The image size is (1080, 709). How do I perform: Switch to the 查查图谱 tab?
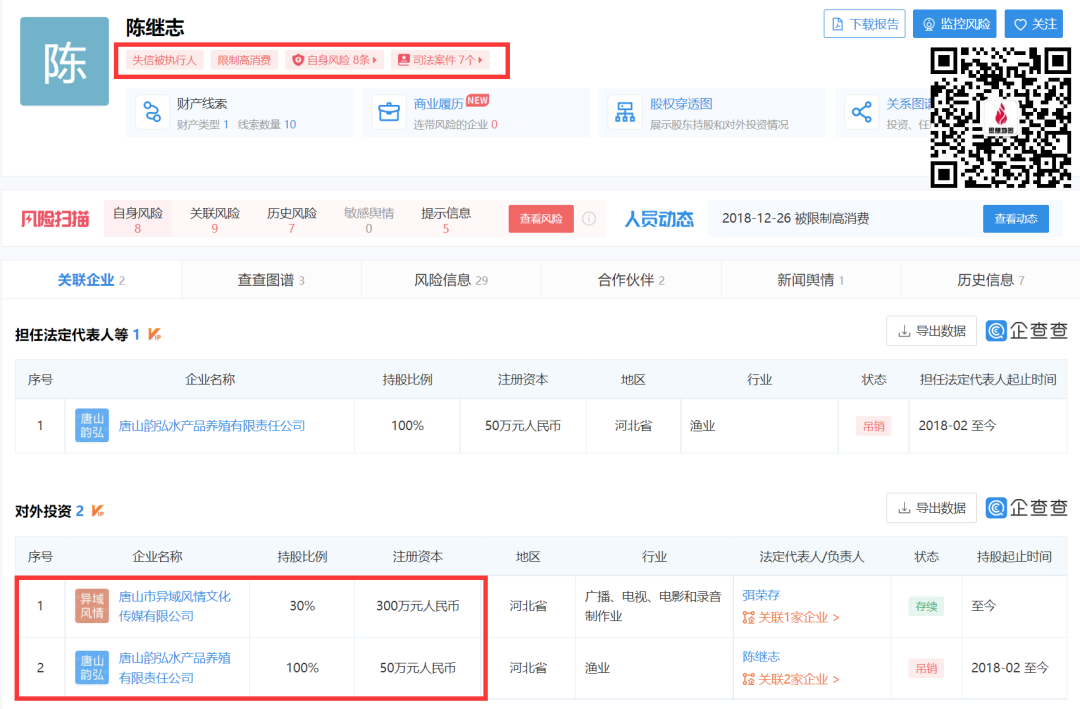pyautogui.click(x=271, y=280)
